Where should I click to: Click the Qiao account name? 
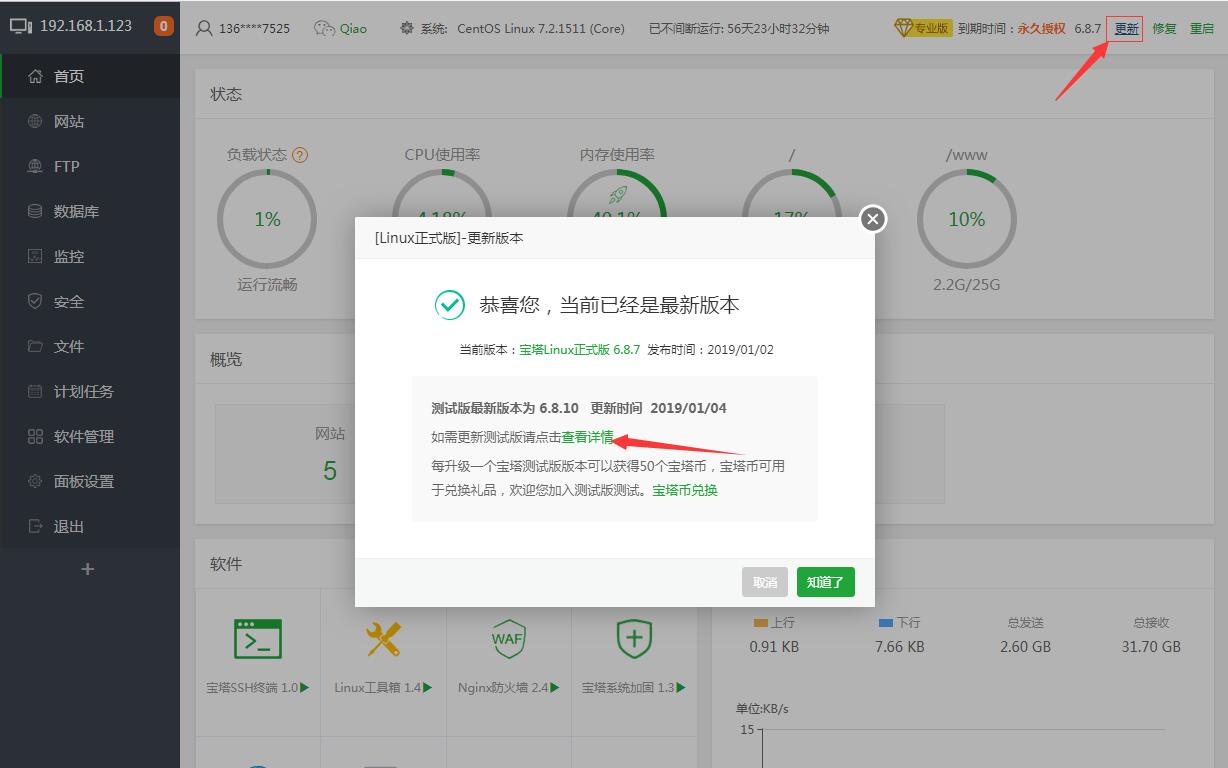pyautogui.click(x=353, y=28)
